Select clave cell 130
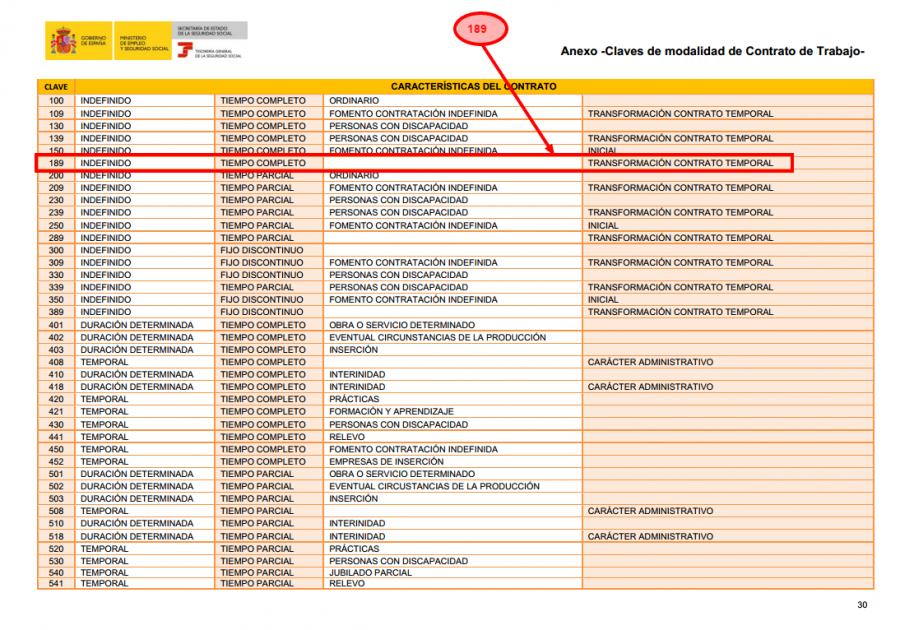 tap(56, 126)
